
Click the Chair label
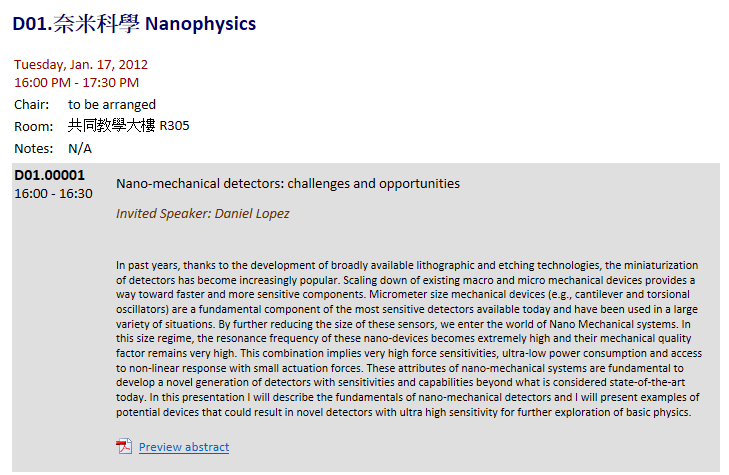pos(32,104)
